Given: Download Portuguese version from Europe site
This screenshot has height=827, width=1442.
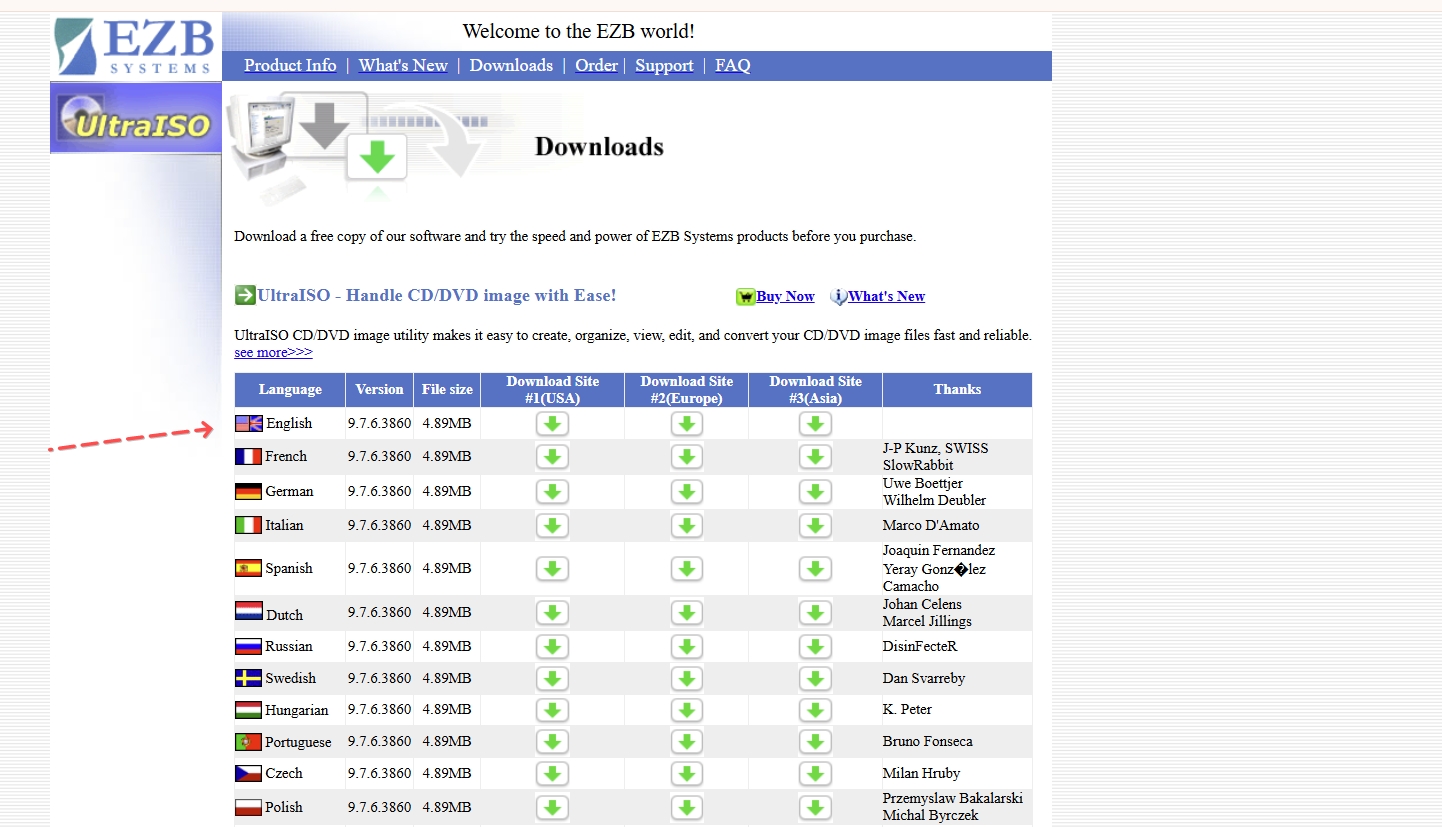Looking at the screenshot, I should (686, 742).
